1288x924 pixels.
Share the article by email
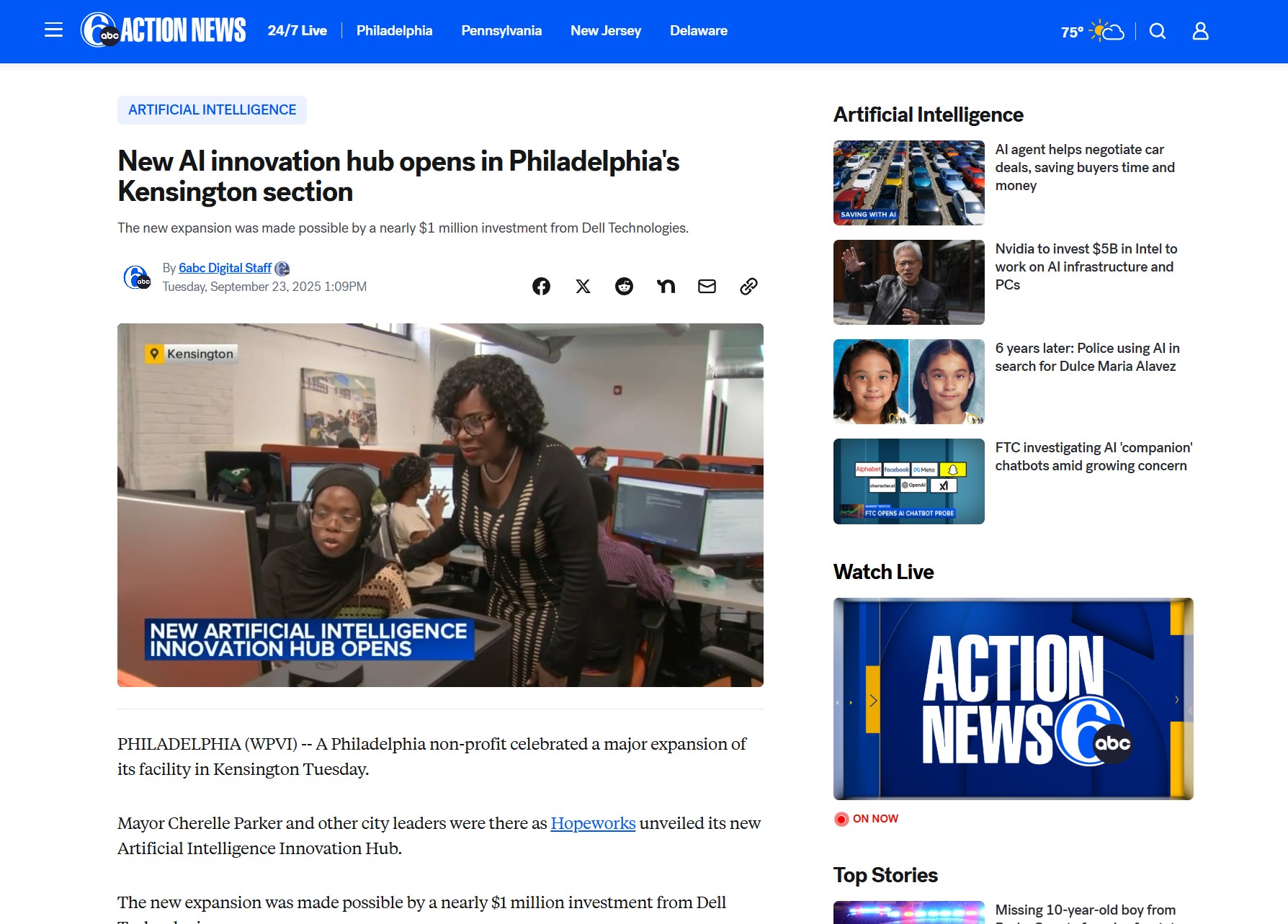click(707, 286)
